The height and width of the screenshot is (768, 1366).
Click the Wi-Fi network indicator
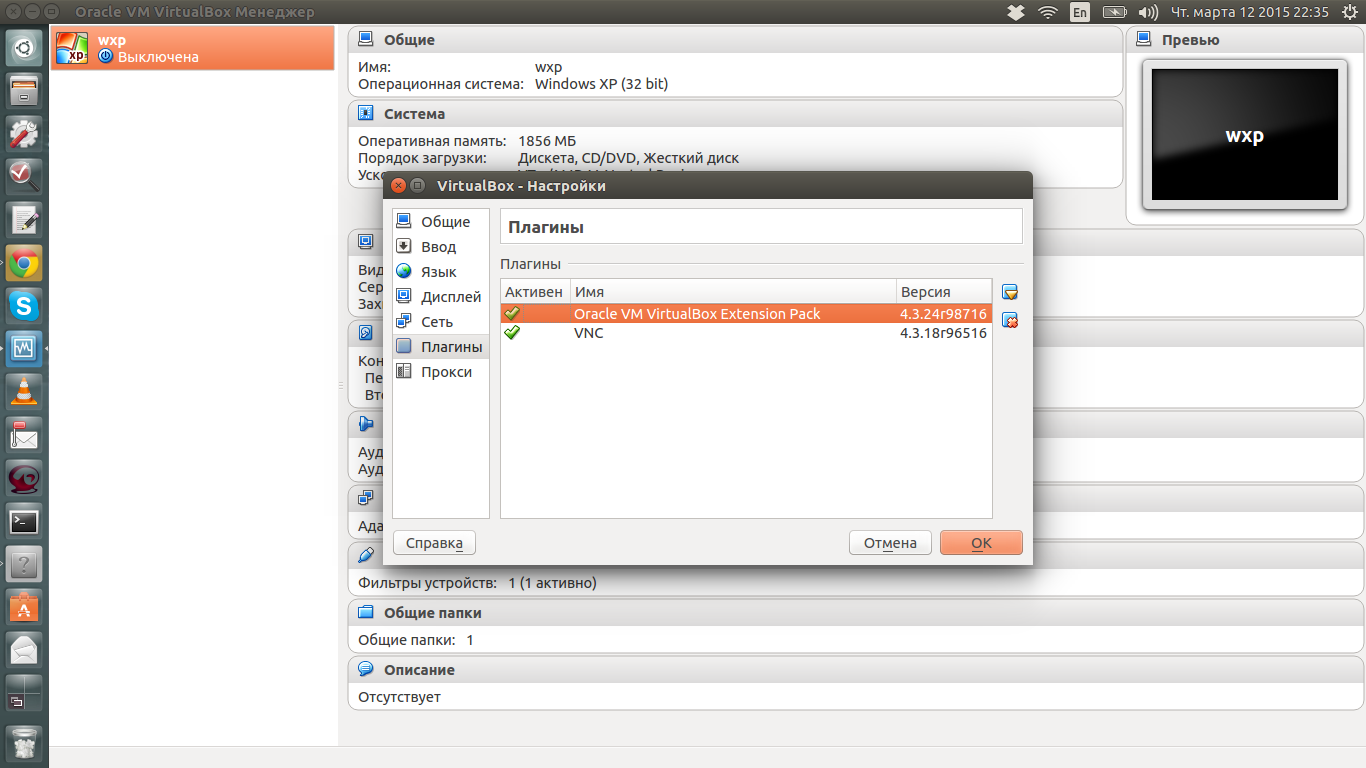[x=1048, y=12]
